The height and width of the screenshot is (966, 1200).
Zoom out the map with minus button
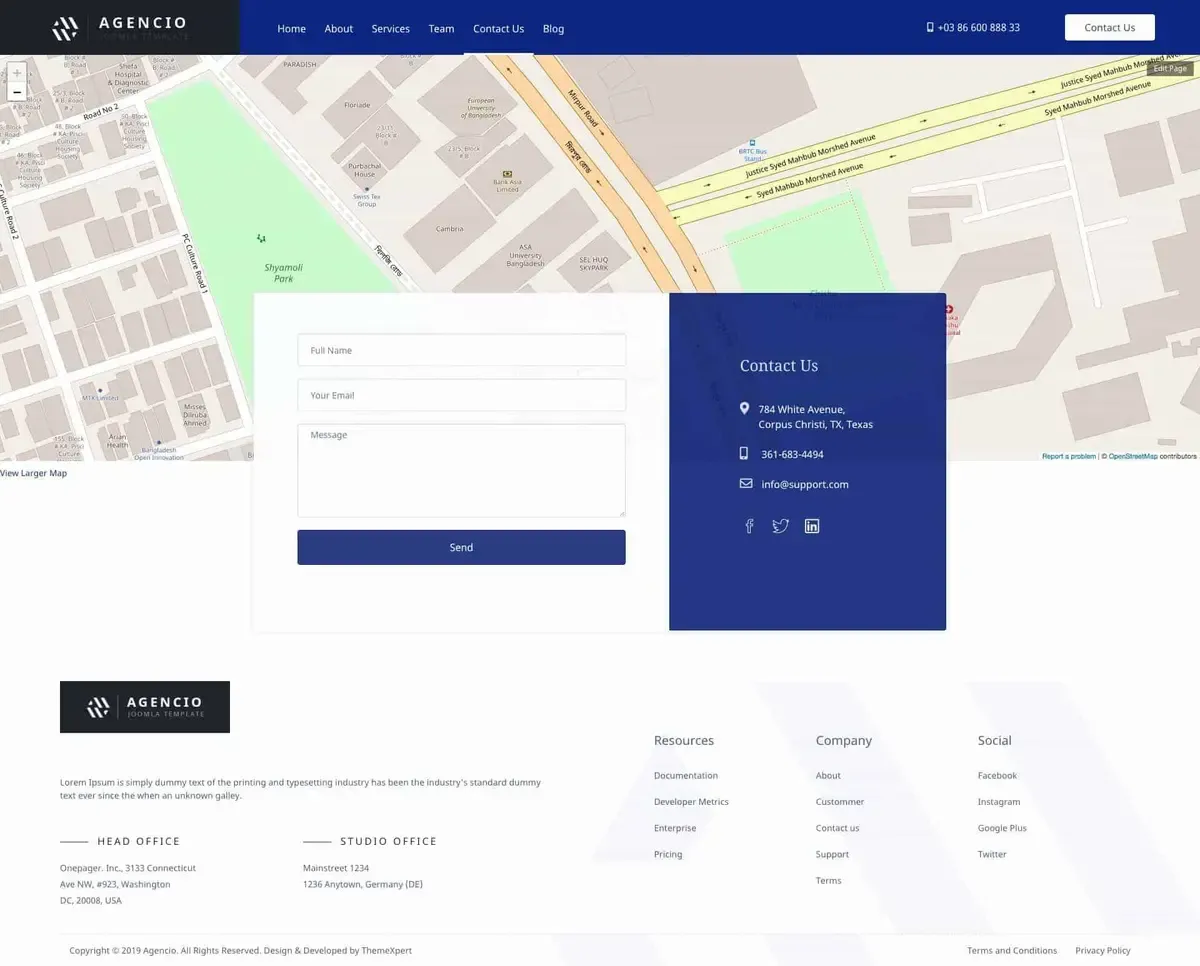(17, 92)
